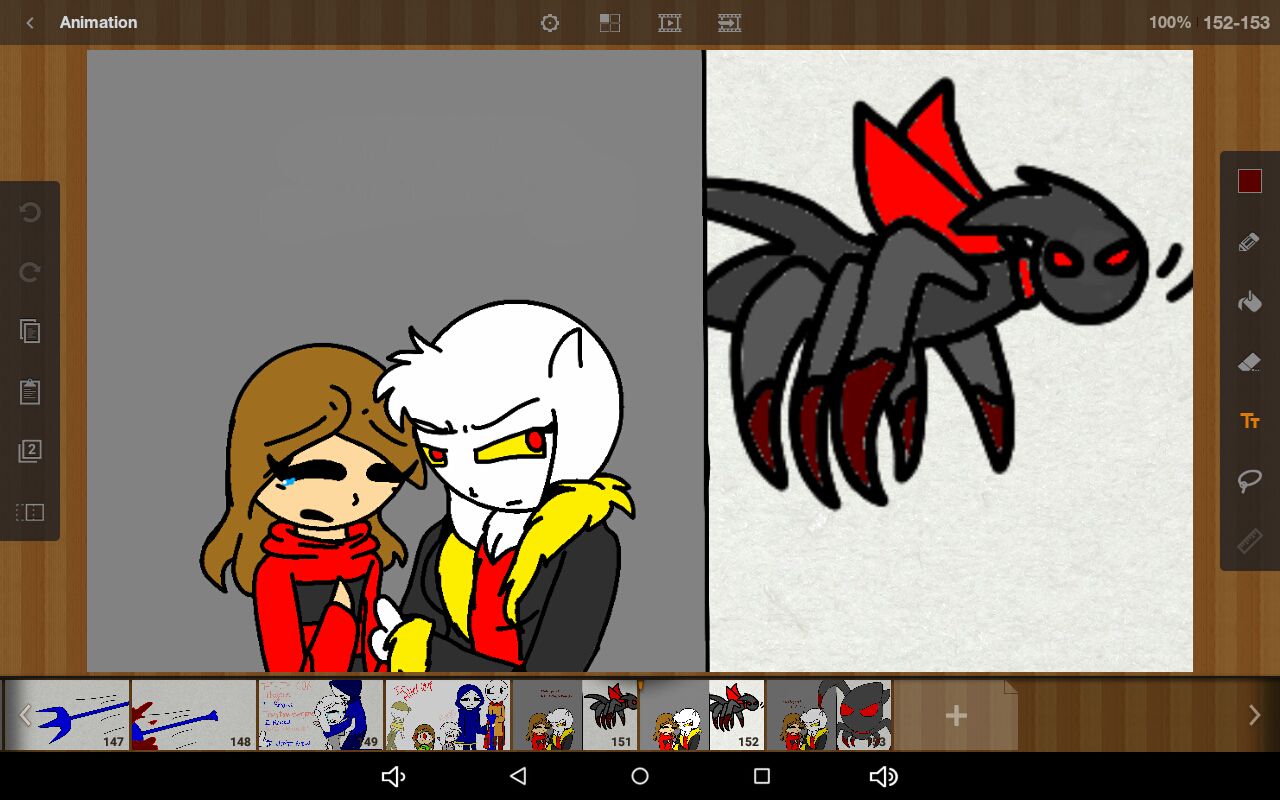Viewport: 1280px width, 800px height.
Task: Add a new frame with plus button
Action: tap(956, 715)
